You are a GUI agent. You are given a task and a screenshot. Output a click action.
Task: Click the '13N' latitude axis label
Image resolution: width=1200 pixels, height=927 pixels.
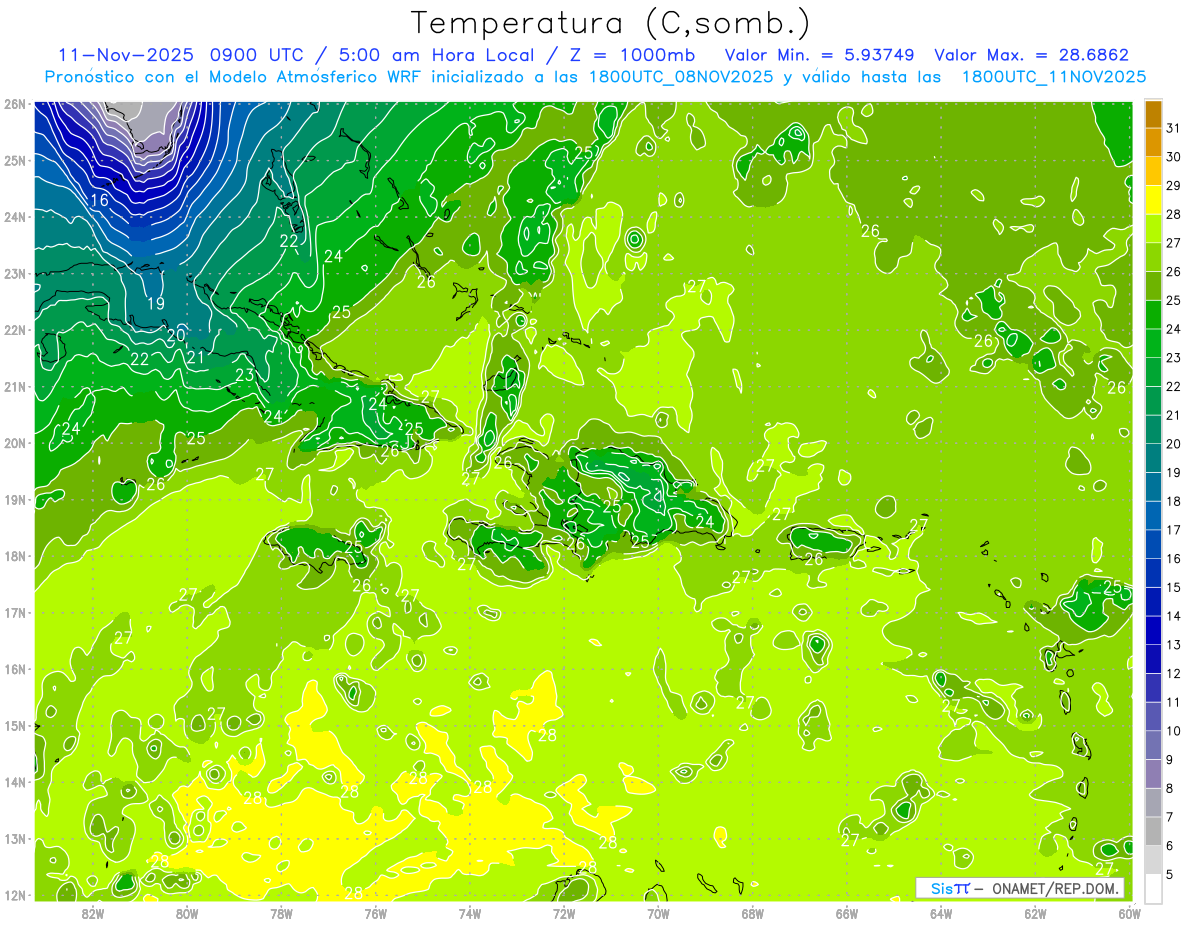pos(15,838)
